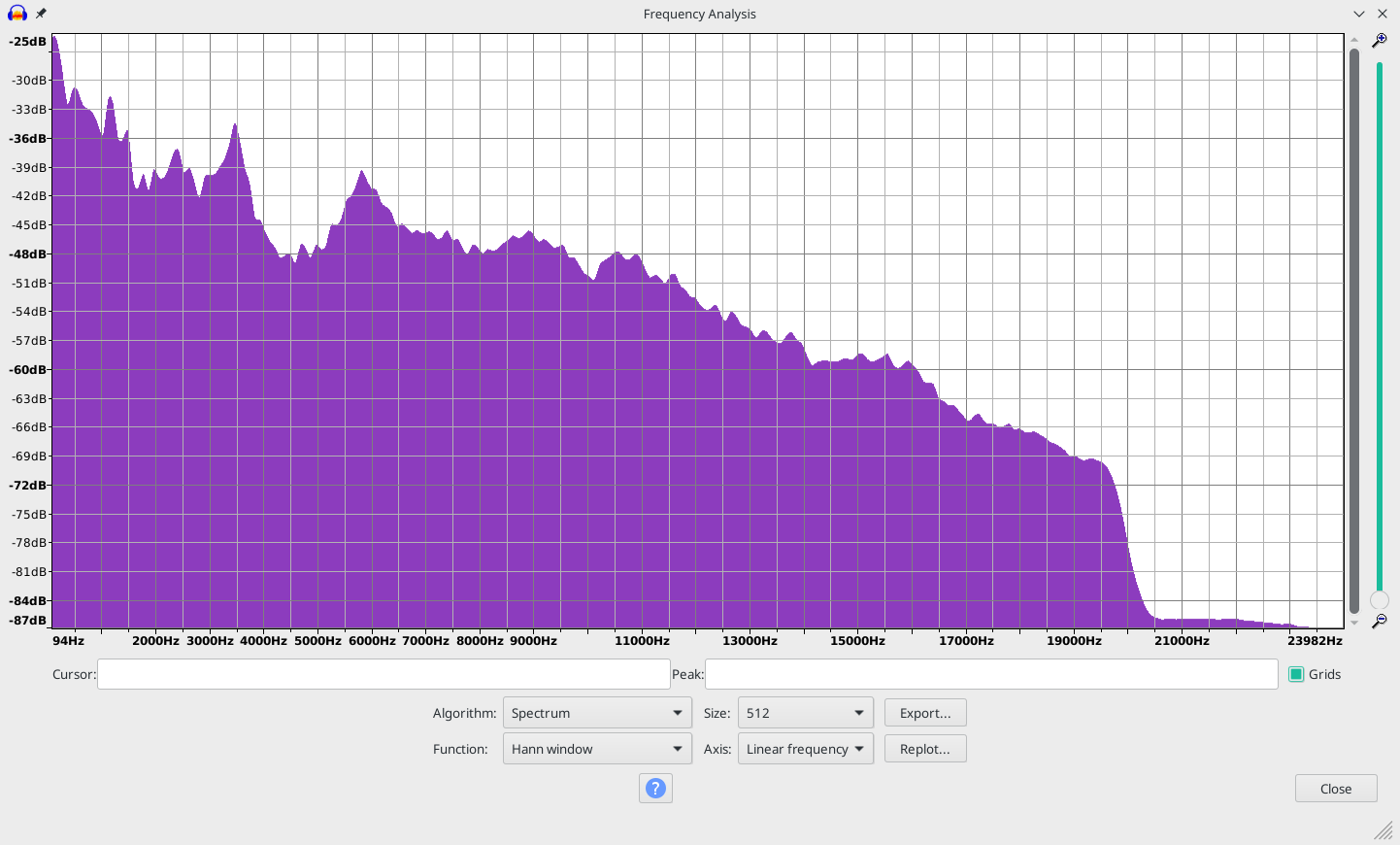Screen dimensions: 1400x845
Task: Click the -25dB axis label
Action: pyautogui.click(x=27, y=42)
